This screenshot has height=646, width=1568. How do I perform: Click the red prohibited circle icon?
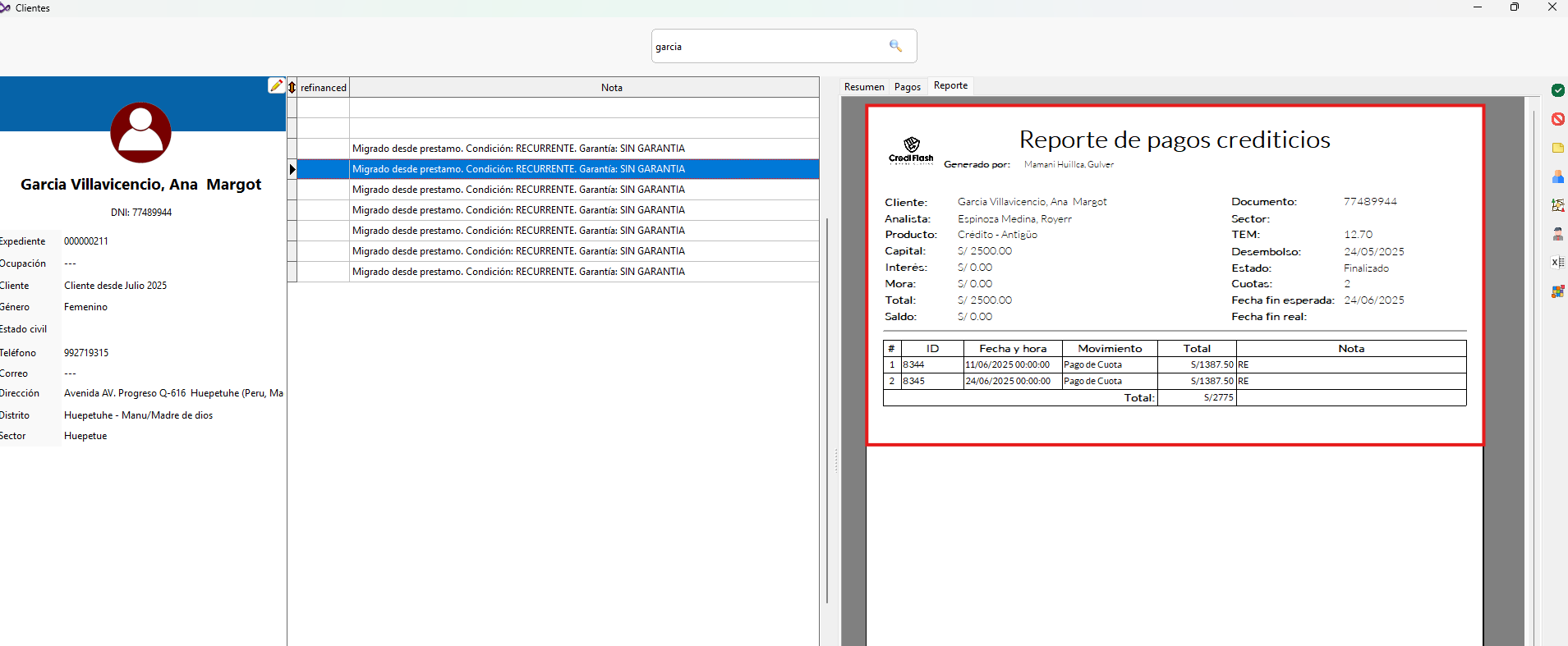click(x=1557, y=119)
